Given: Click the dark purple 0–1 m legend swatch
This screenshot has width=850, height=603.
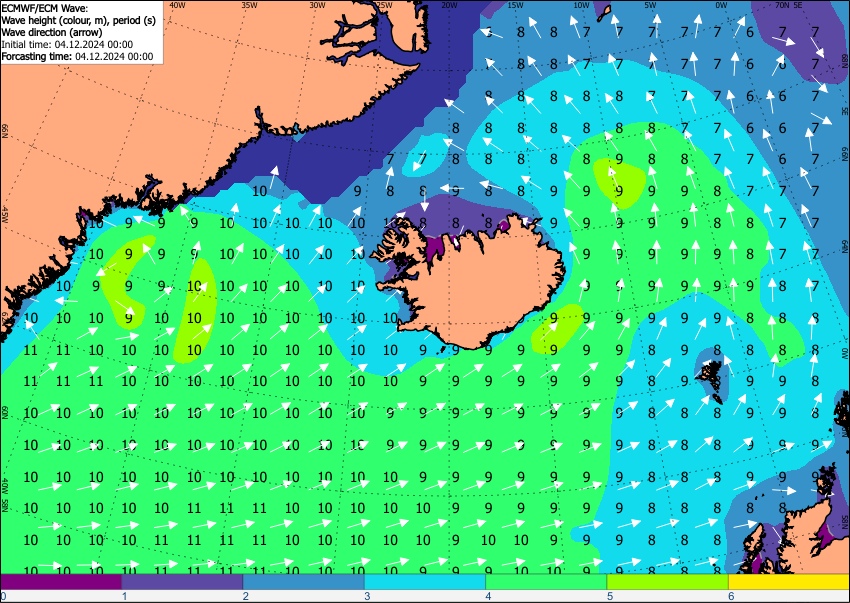Looking at the screenshot, I should pos(61,581).
